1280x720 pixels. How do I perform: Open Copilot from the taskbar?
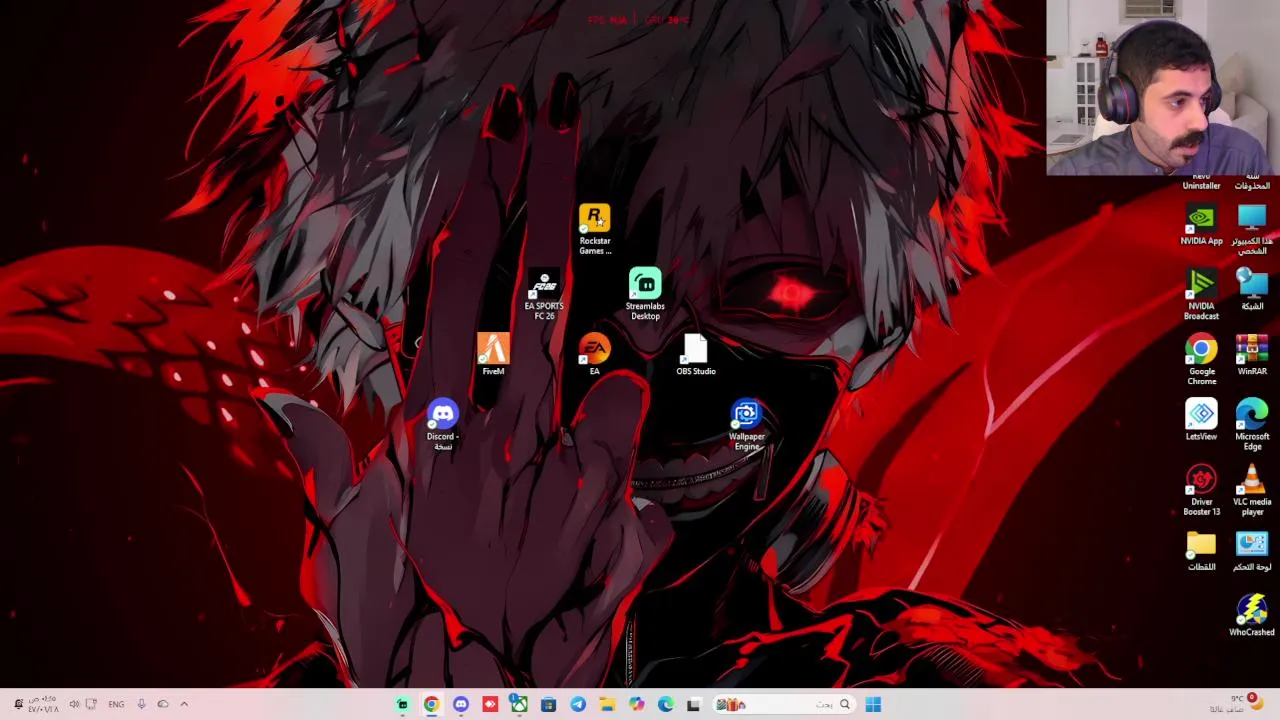pos(636,704)
